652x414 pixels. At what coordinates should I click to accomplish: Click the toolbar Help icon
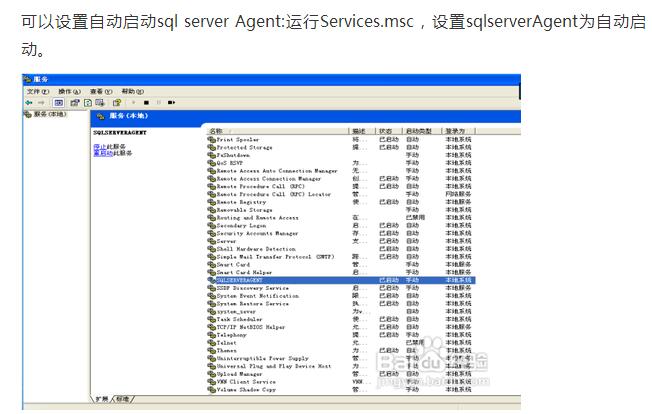point(116,102)
